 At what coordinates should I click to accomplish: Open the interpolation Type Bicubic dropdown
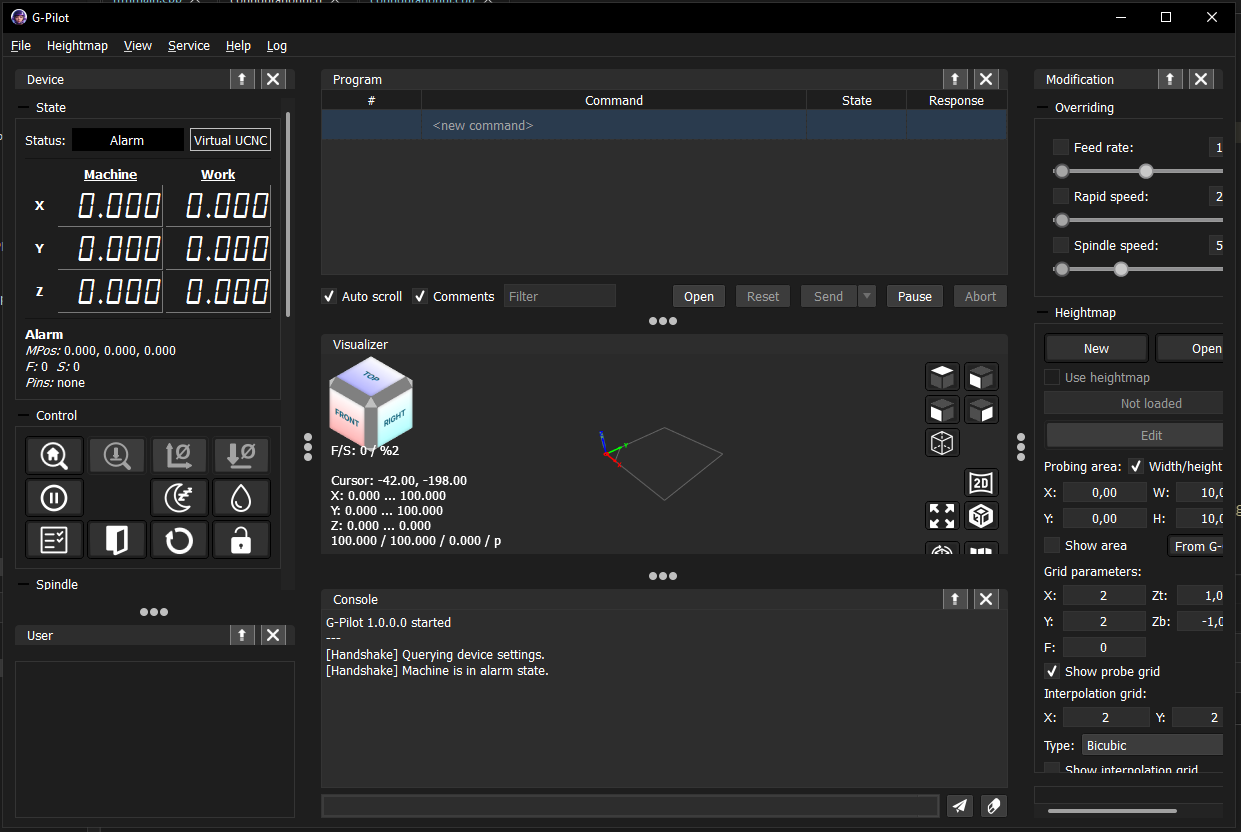(x=1152, y=745)
